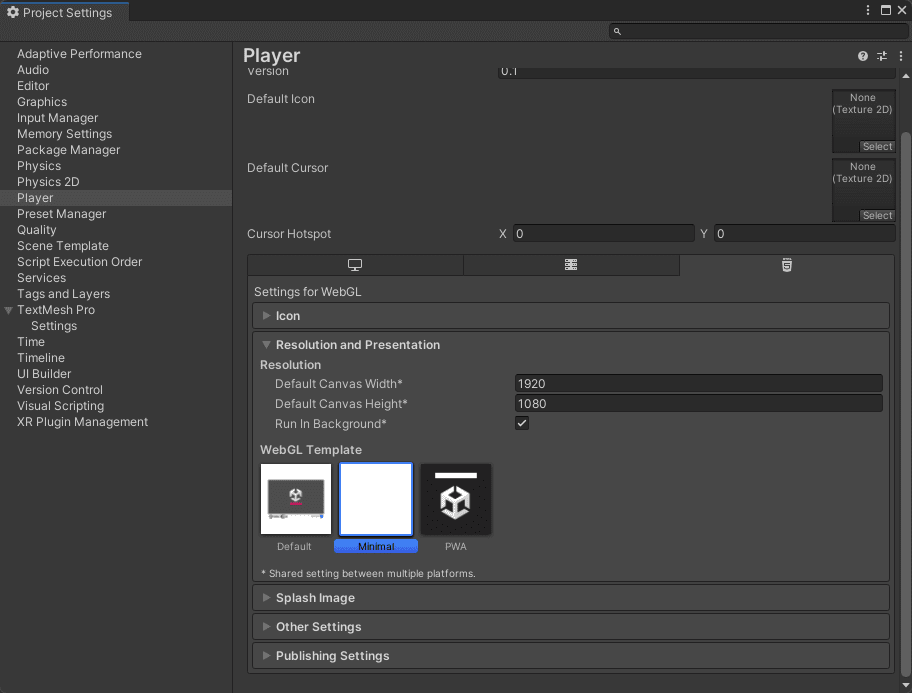Open the Player presets sliders icon
The width and height of the screenshot is (912, 693).
[882, 56]
